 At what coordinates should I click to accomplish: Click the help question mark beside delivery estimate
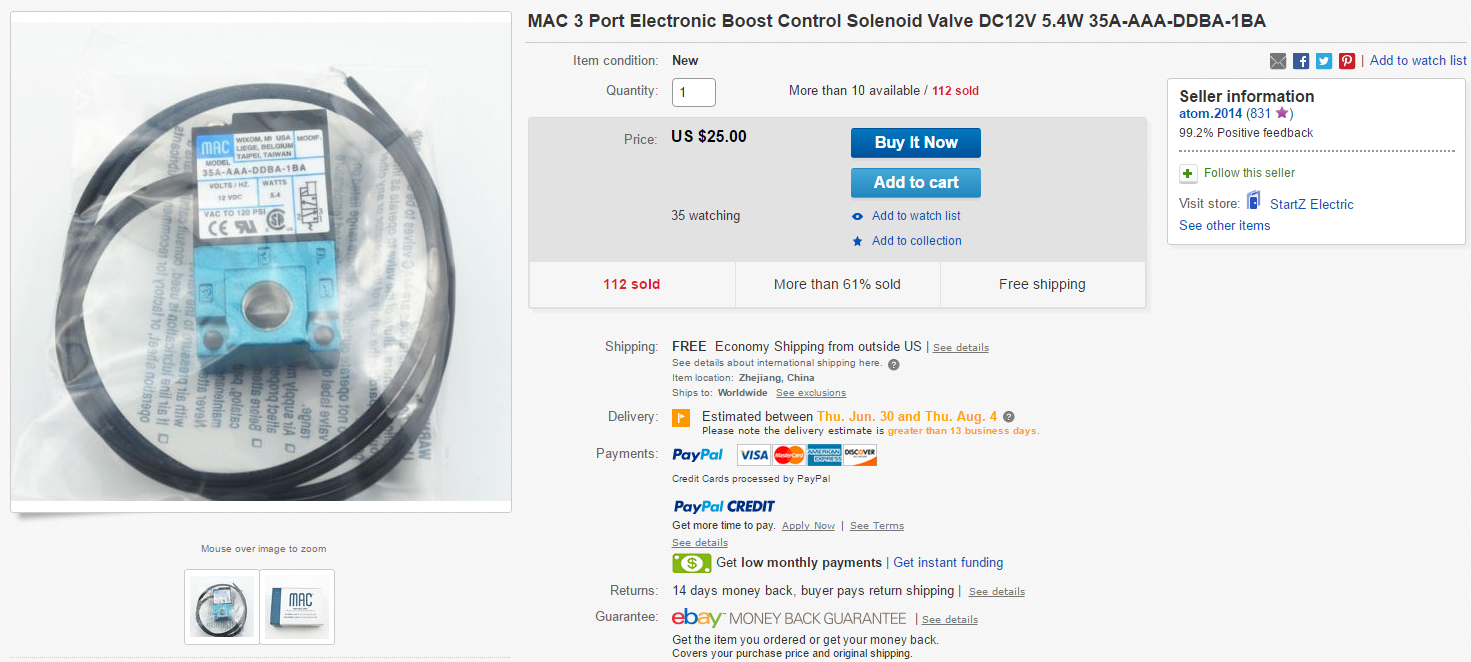click(x=1007, y=416)
